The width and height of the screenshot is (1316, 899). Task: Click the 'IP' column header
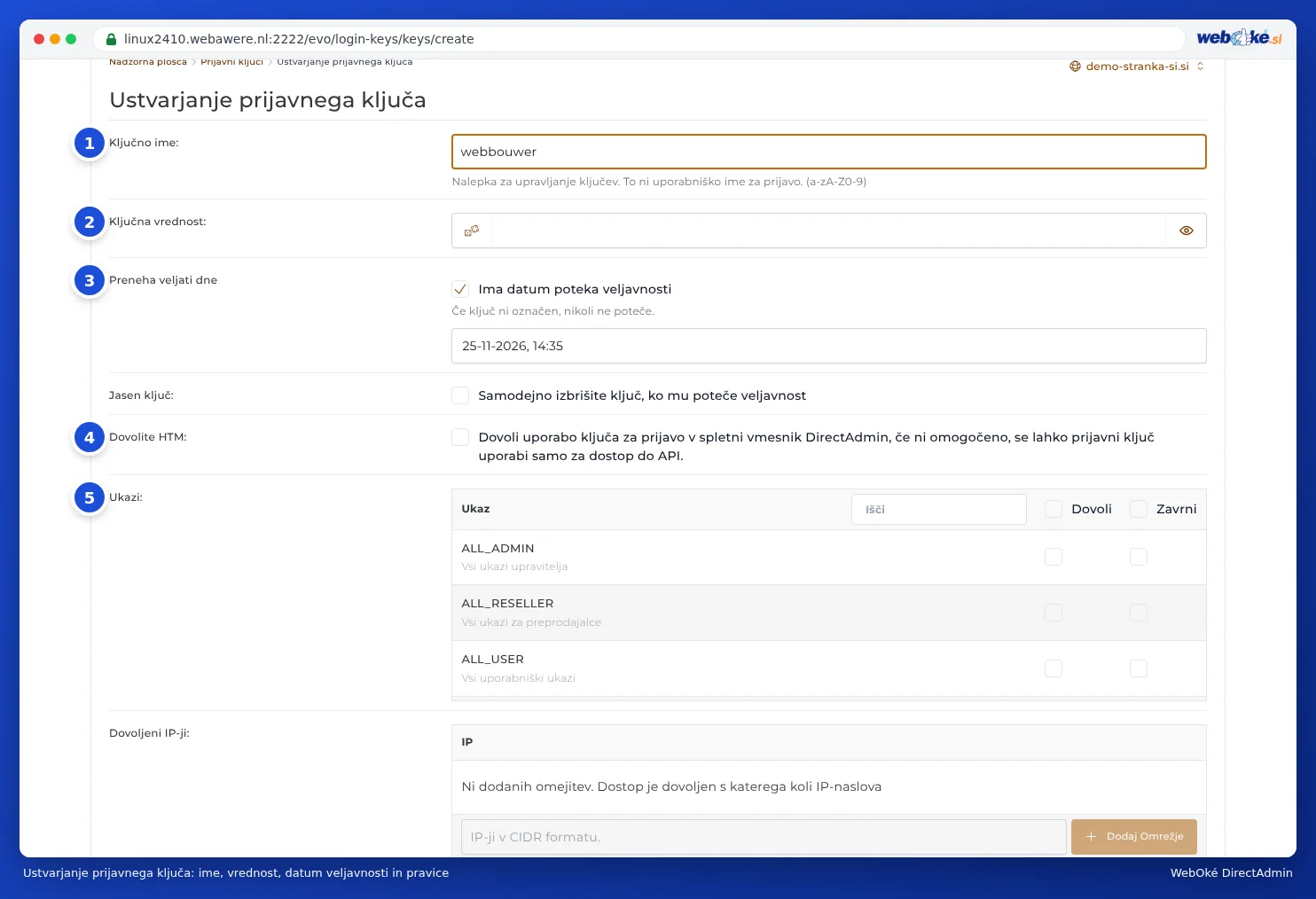point(467,742)
